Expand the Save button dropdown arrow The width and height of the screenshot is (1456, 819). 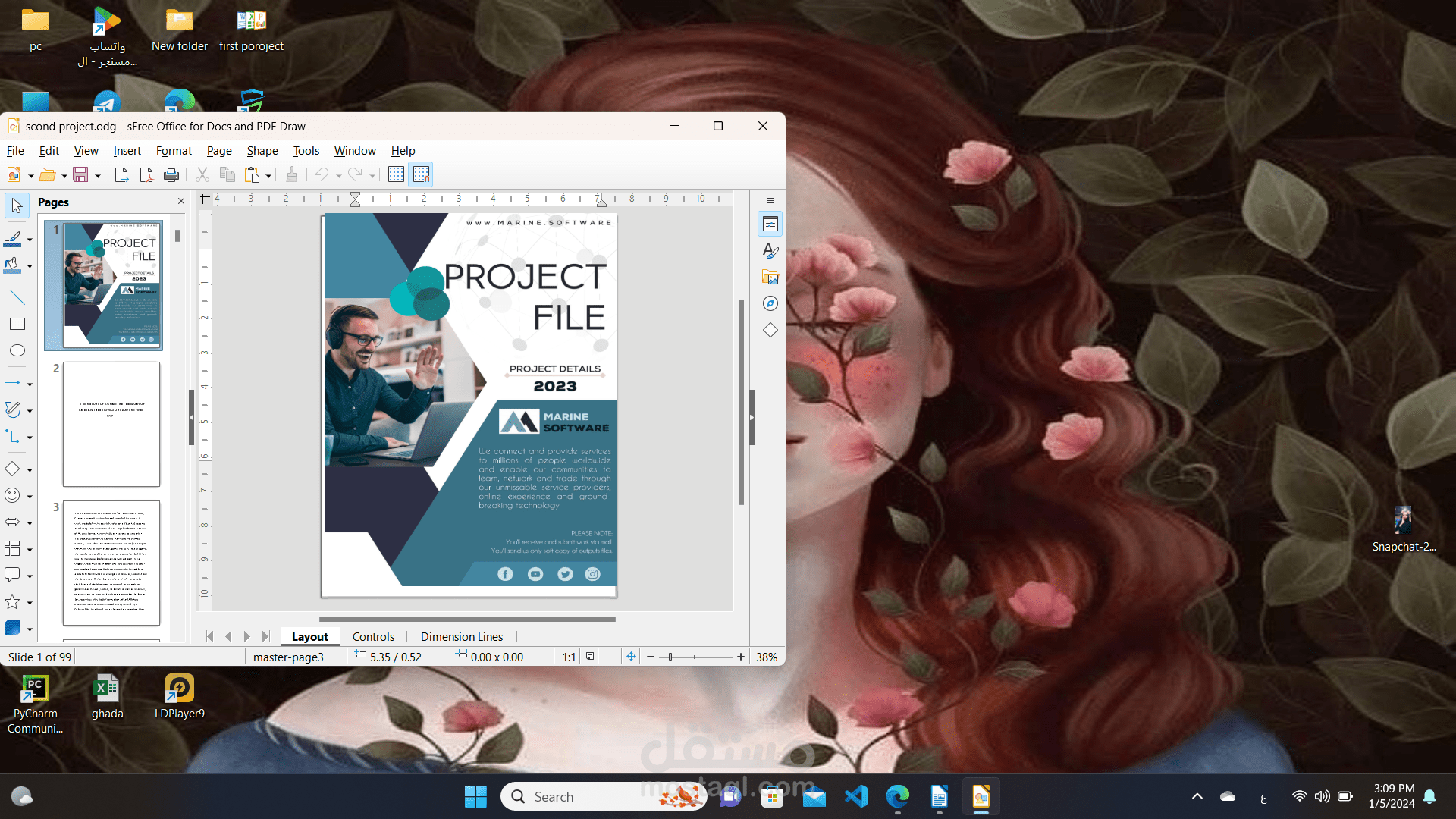coord(98,176)
